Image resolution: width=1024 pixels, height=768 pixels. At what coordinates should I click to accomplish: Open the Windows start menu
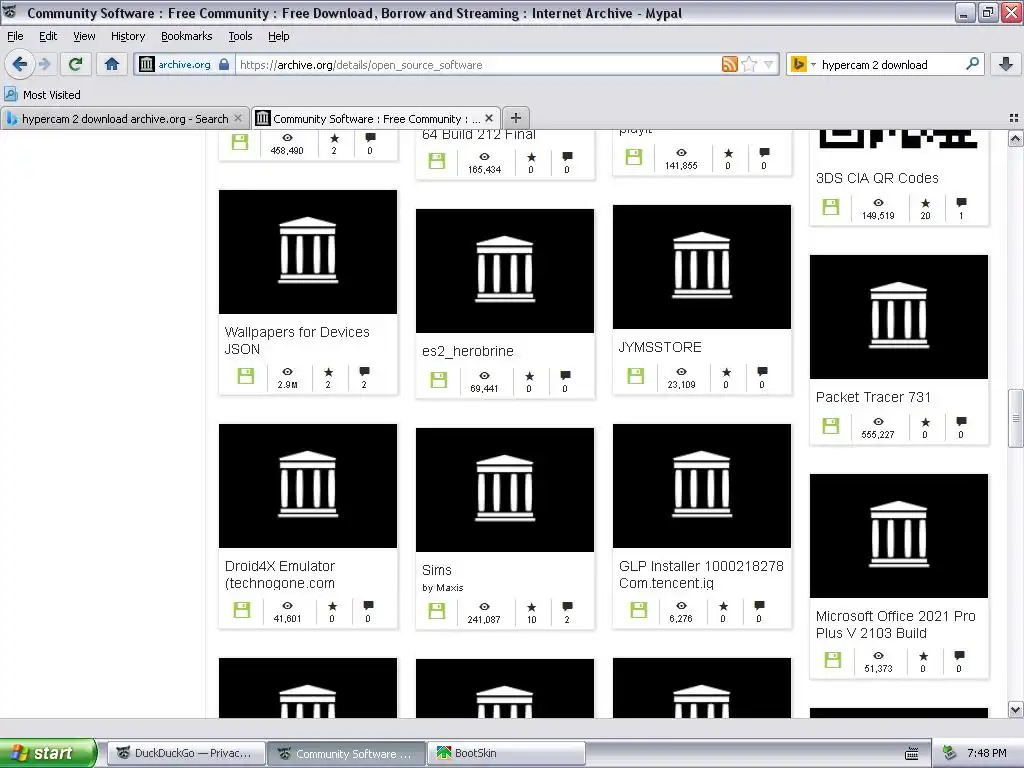[48, 753]
